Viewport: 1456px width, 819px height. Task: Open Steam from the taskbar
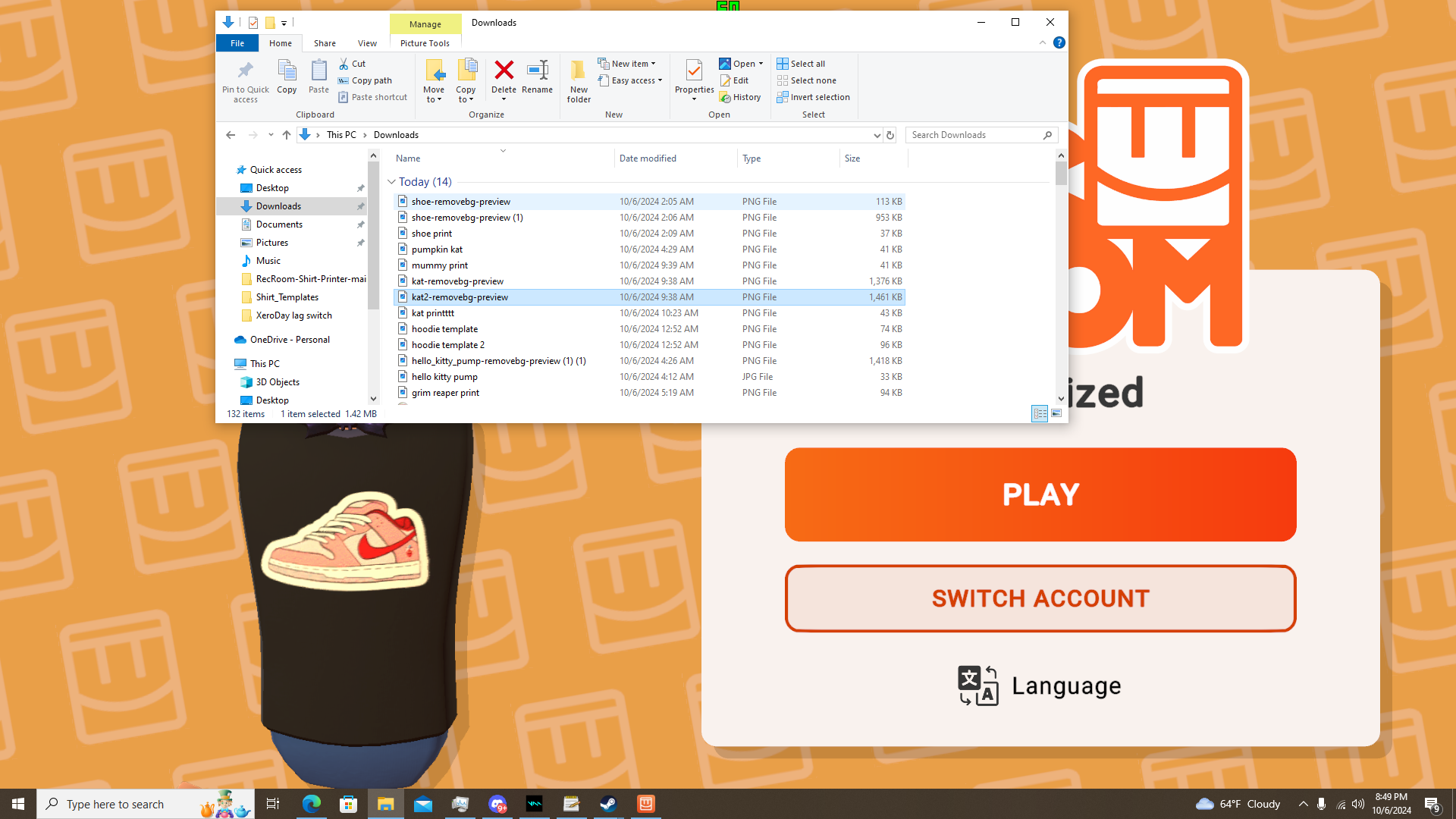tap(608, 804)
